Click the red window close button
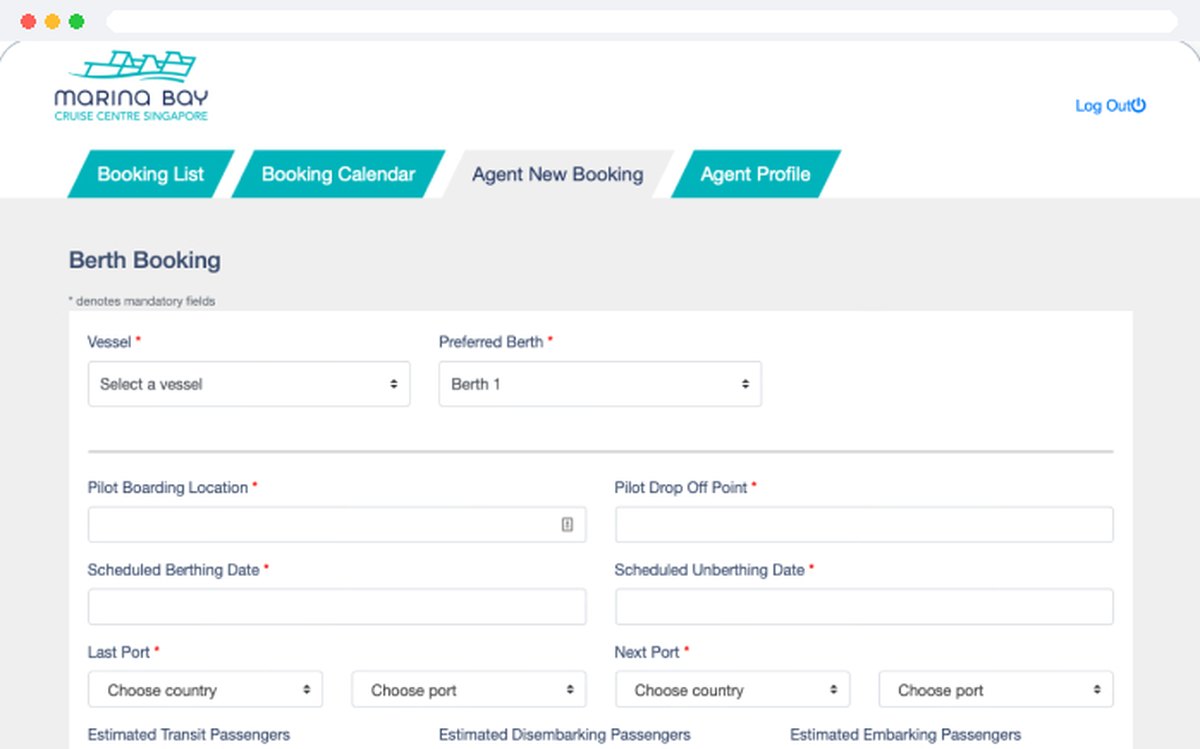1200x749 pixels. pos(28,21)
